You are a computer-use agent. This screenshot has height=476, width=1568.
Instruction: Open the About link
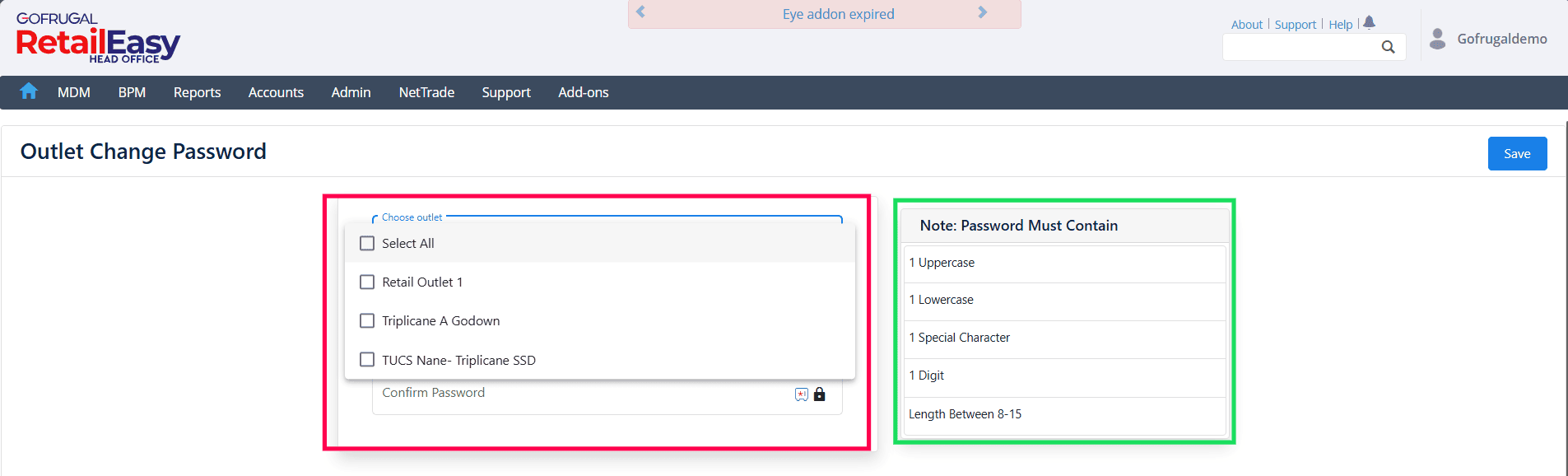pos(1246,25)
